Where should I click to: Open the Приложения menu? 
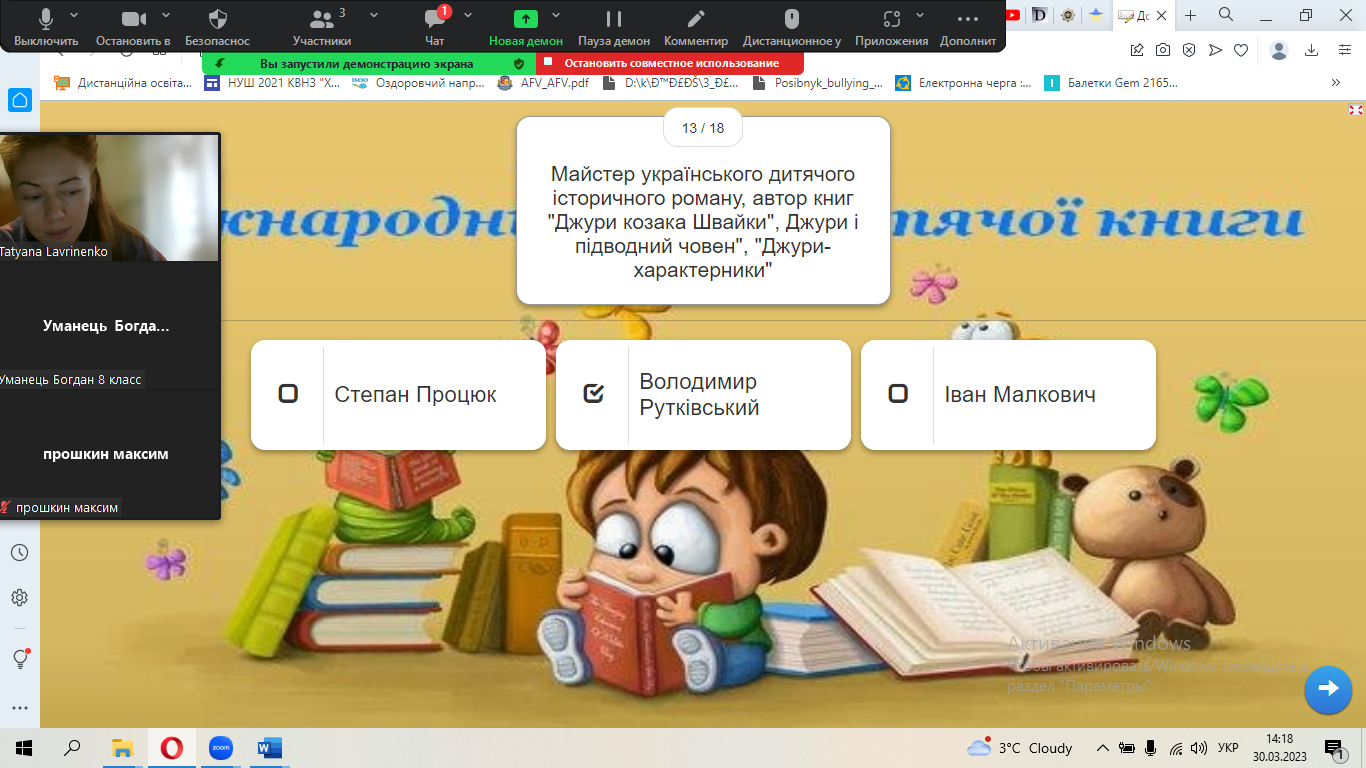click(892, 26)
